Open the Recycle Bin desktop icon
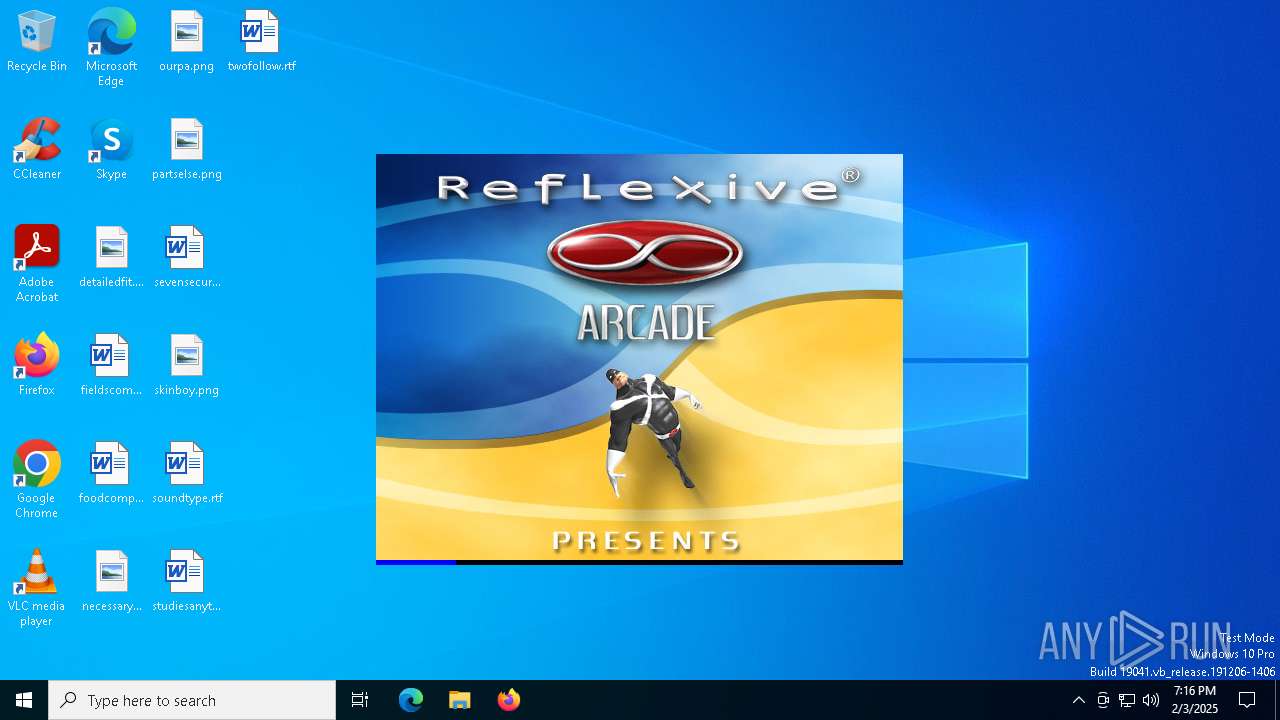The height and width of the screenshot is (720, 1280). coord(37,42)
